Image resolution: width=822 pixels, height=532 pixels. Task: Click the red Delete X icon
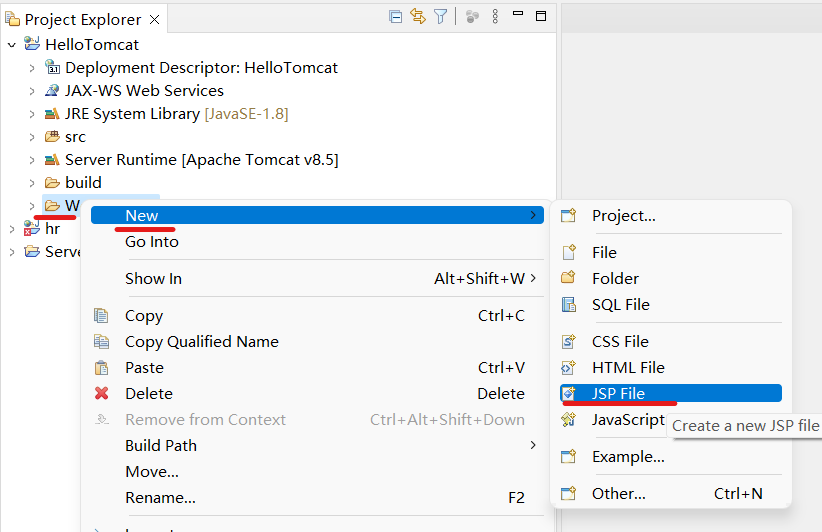[x=101, y=393]
